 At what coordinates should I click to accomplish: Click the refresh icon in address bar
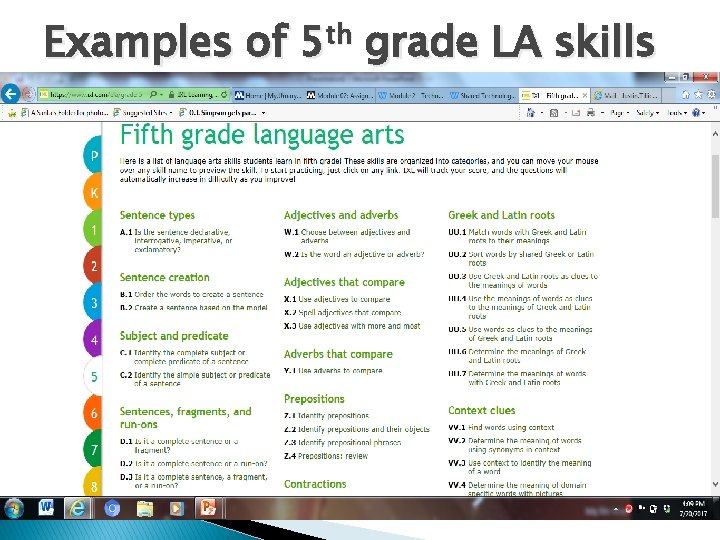224,95
